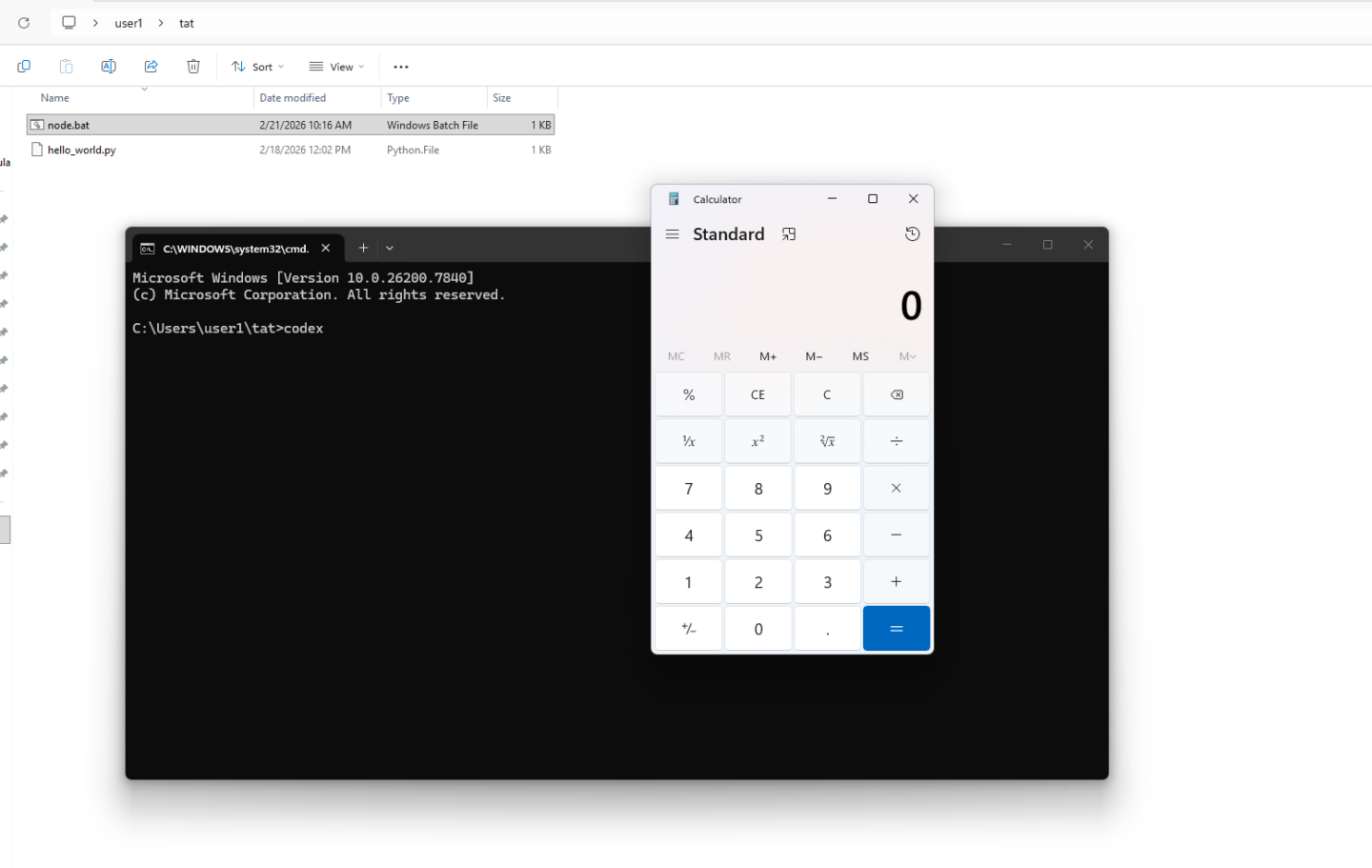Open a new tab in the terminal window
Image resolution: width=1372 pixels, height=868 pixels.
pyautogui.click(x=363, y=248)
